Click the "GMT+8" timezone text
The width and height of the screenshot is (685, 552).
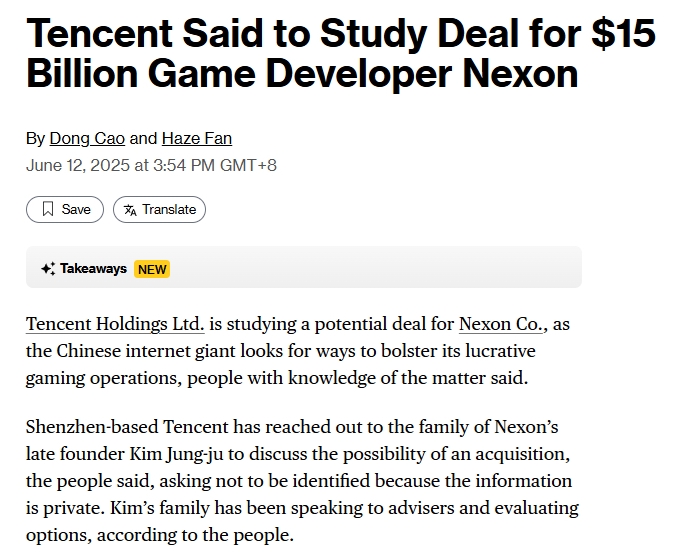point(254,165)
